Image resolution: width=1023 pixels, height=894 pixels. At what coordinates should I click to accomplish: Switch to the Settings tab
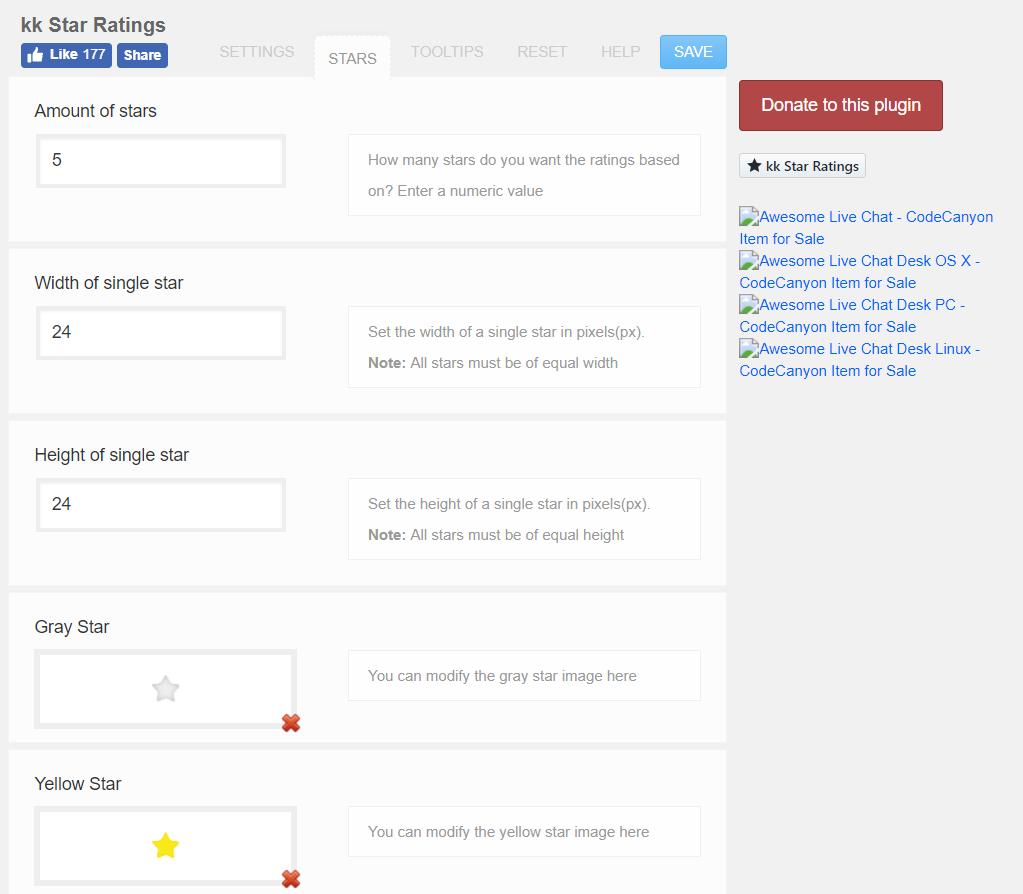tap(257, 52)
